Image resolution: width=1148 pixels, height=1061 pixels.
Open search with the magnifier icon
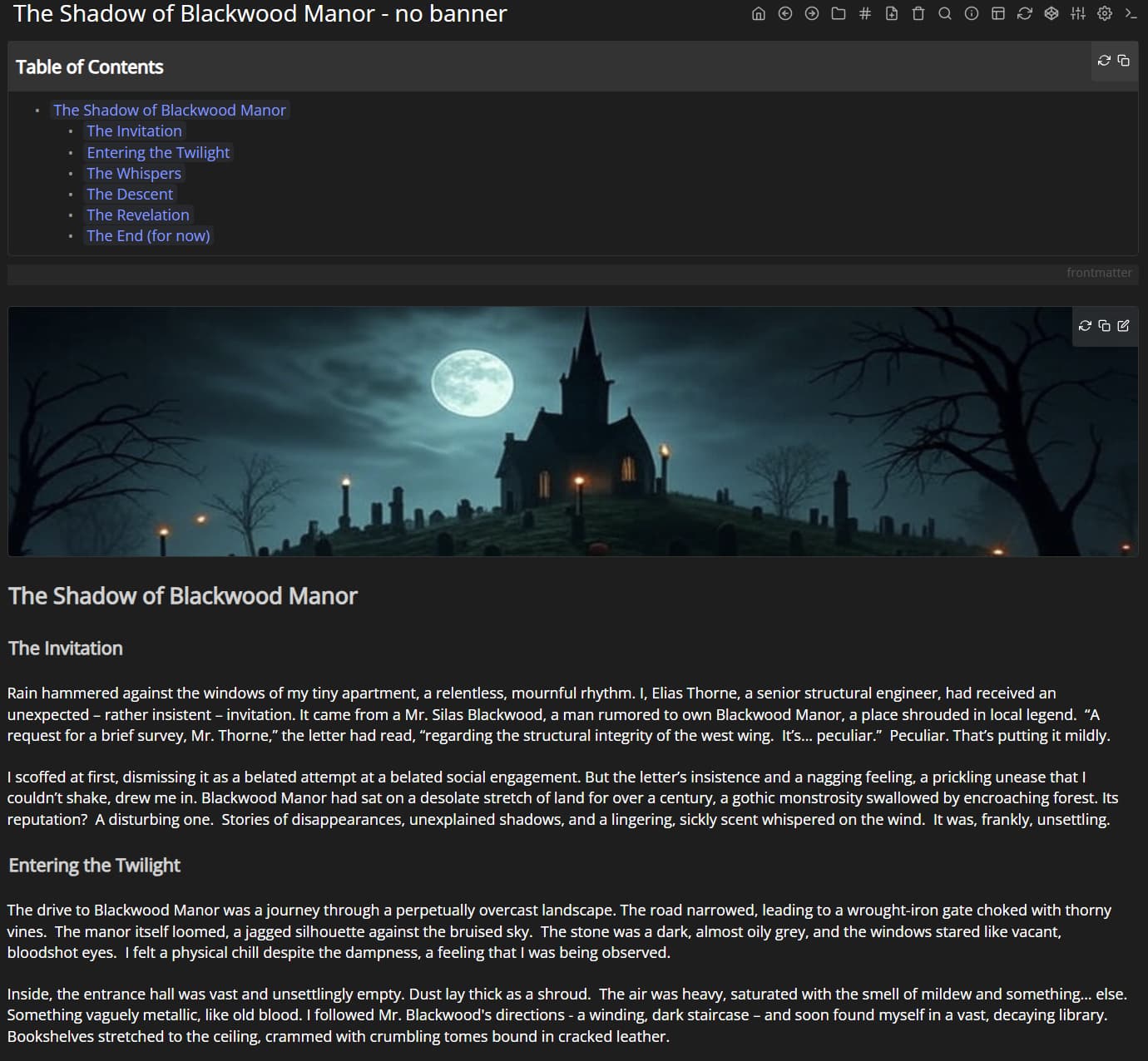point(945,13)
